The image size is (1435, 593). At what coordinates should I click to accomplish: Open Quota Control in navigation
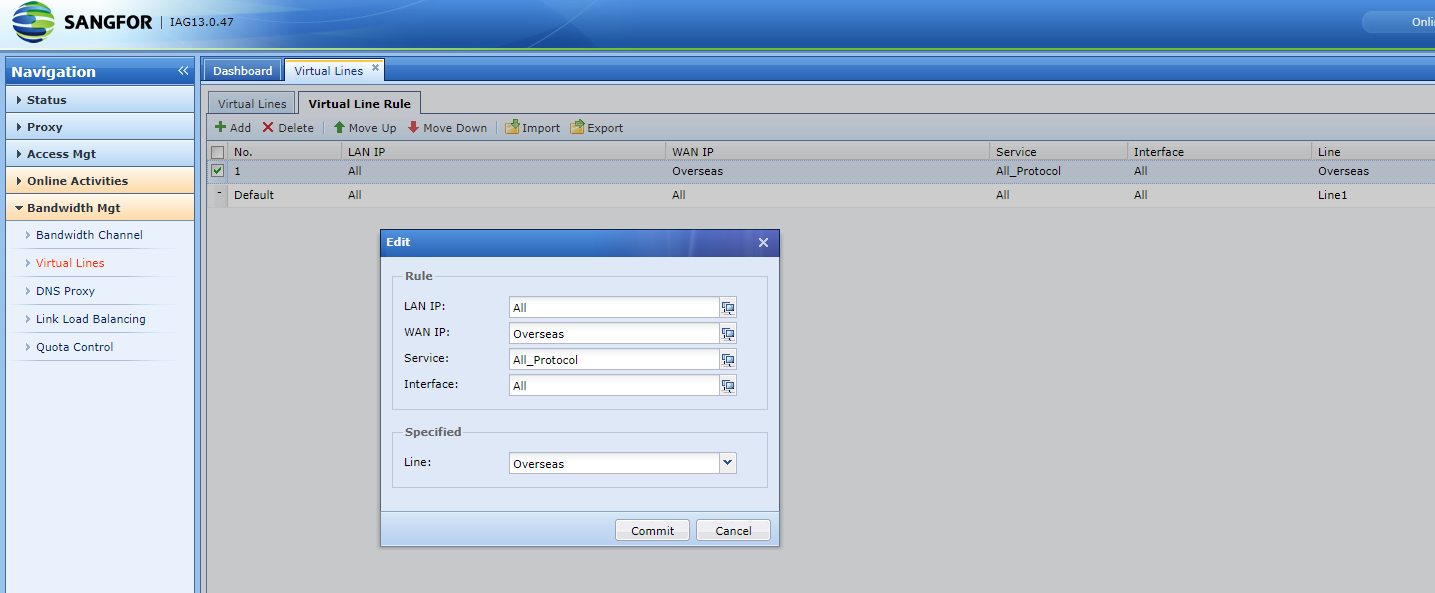point(75,347)
